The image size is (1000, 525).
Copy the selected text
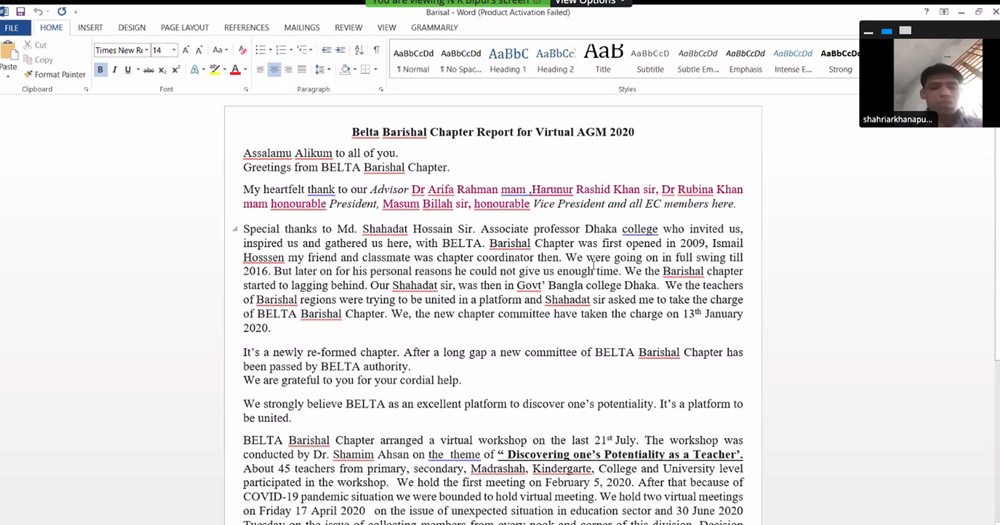pos(38,59)
